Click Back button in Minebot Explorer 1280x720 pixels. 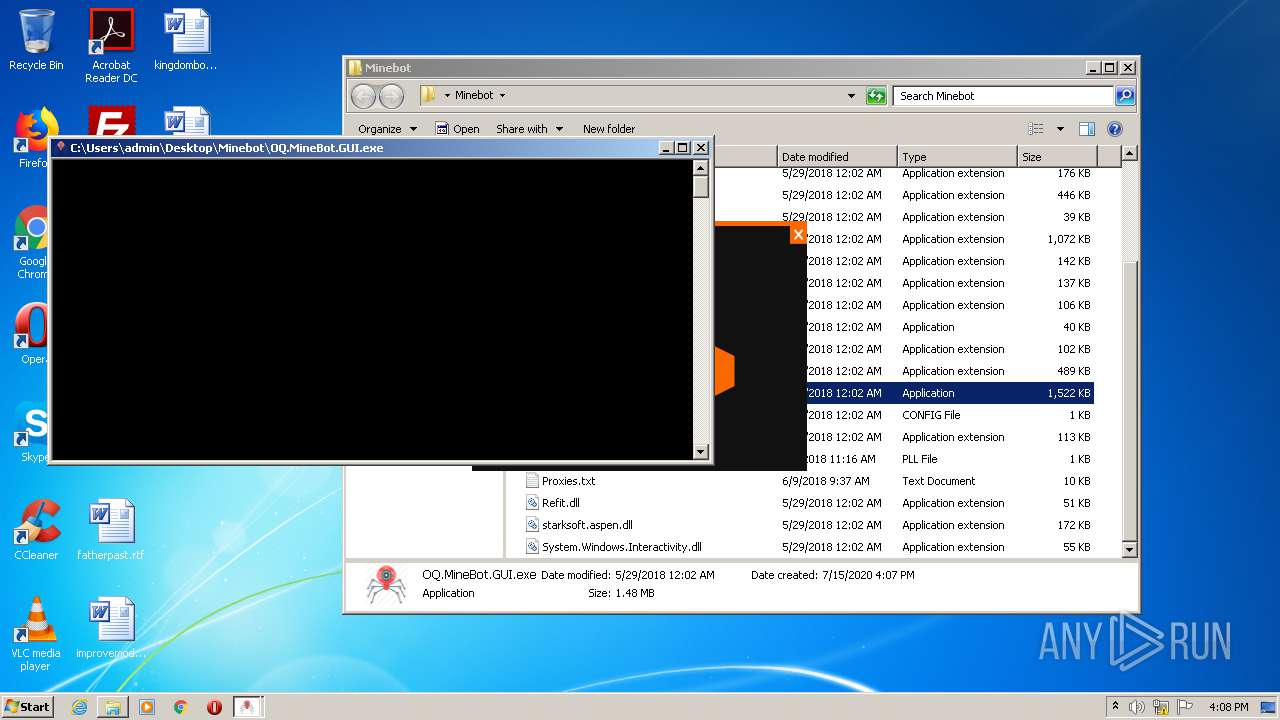[364, 96]
